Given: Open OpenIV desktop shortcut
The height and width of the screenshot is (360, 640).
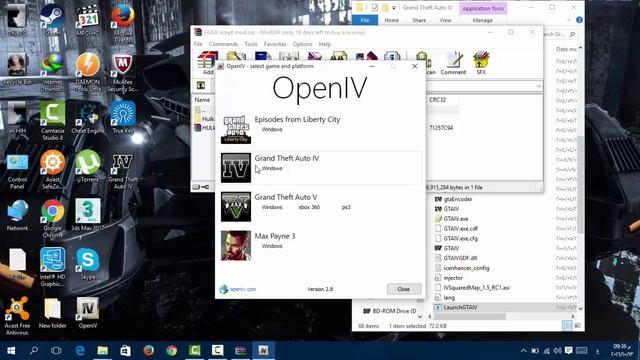Looking at the screenshot, I should pos(87,313).
